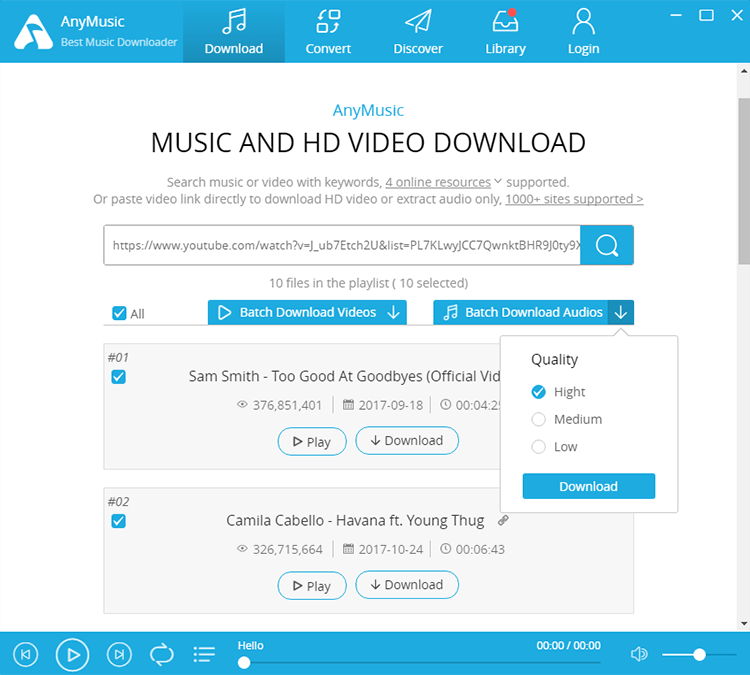Select Low quality option
The width and height of the screenshot is (750, 675).
[539, 447]
